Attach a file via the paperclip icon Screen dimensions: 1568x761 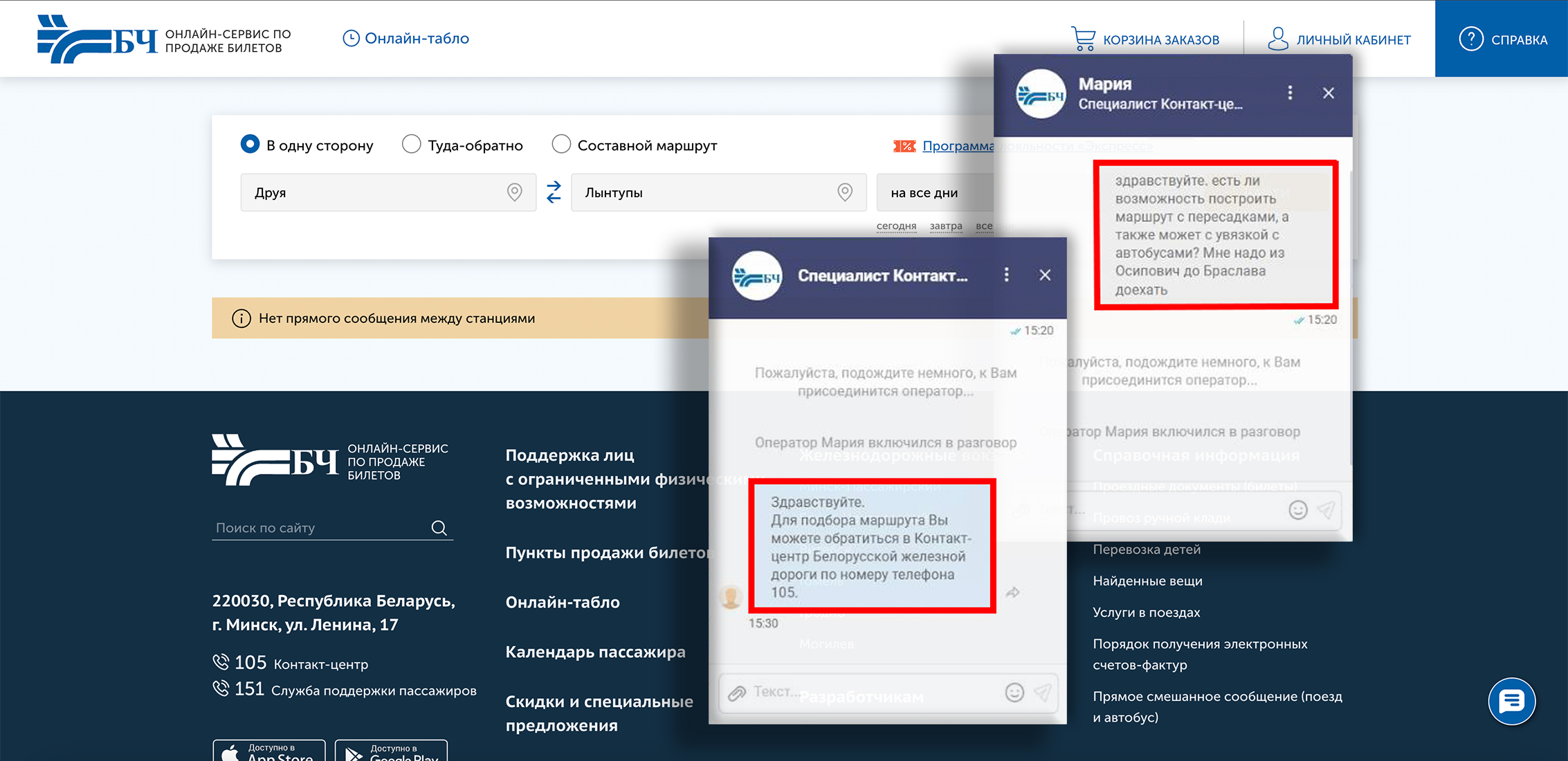738,693
